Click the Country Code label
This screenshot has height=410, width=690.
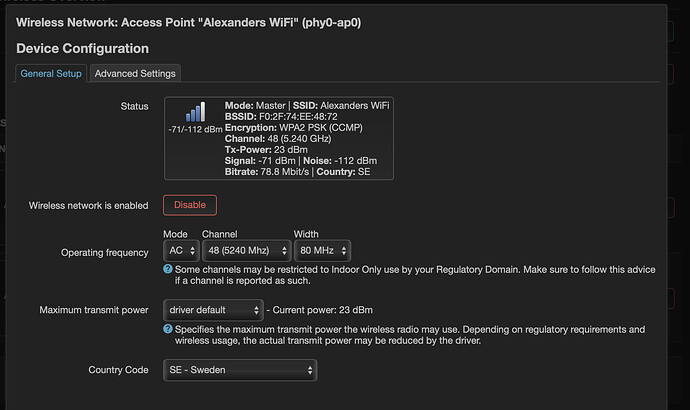[x=118, y=371]
